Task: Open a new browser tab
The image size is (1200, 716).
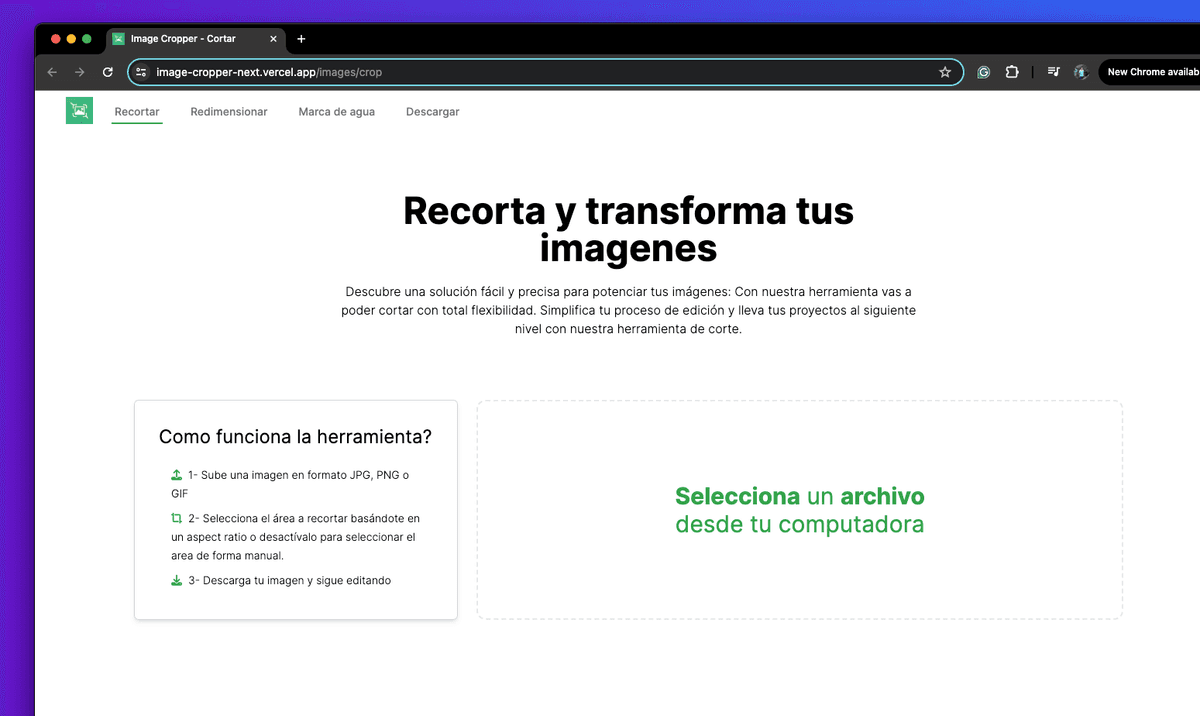Action: click(301, 39)
